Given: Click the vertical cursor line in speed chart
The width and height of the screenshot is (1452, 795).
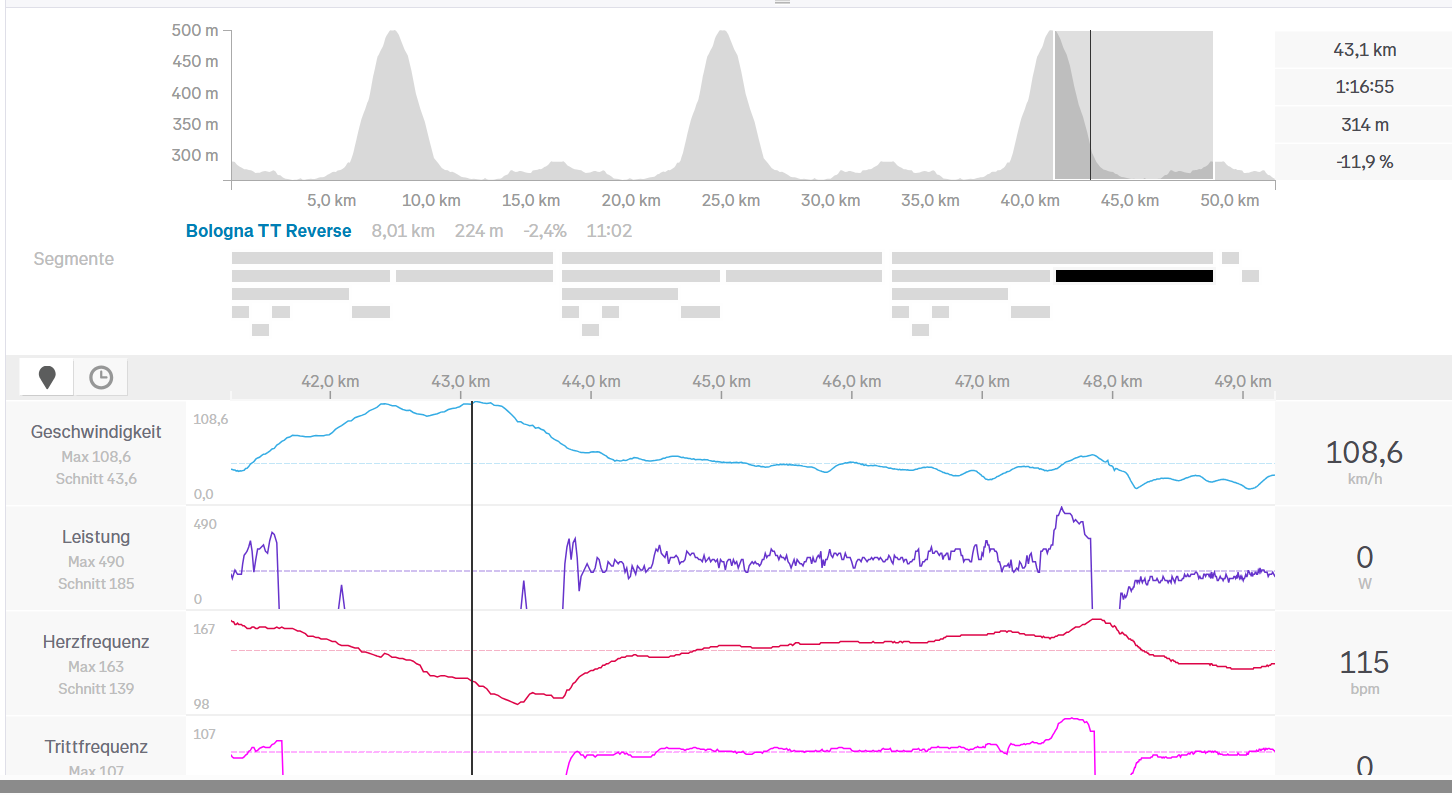Looking at the screenshot, I should (472, 450).
